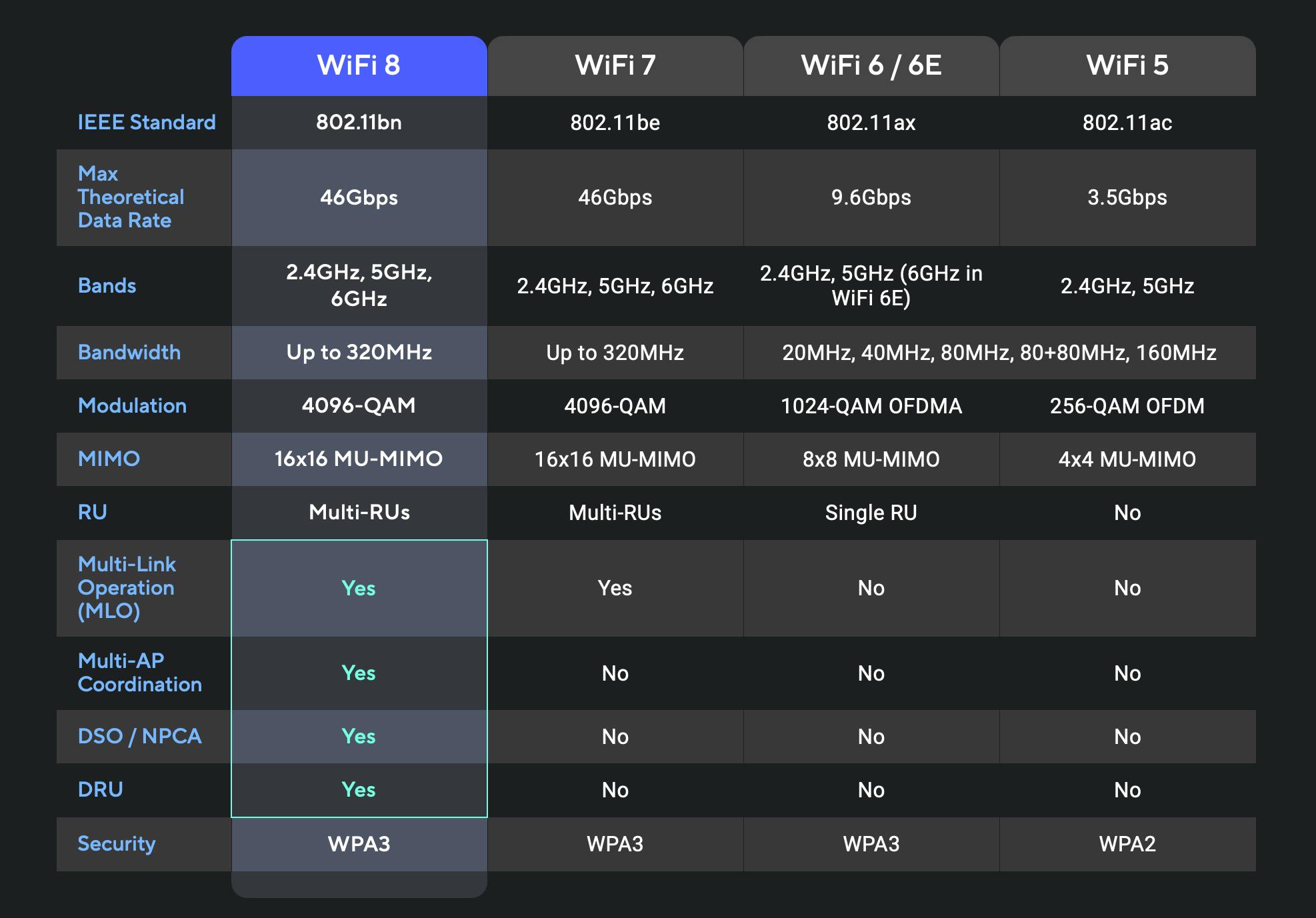This screenshot has height=918, width=1316.
Task: Click the IEEE Standard row label
Action: (147, 122)
